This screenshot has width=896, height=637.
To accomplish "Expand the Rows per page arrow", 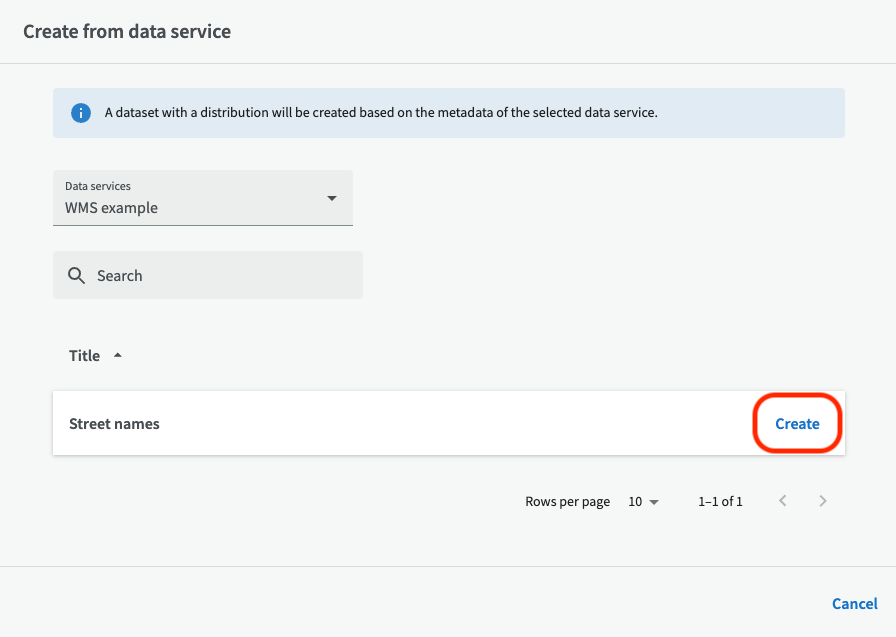I will 654,502.
